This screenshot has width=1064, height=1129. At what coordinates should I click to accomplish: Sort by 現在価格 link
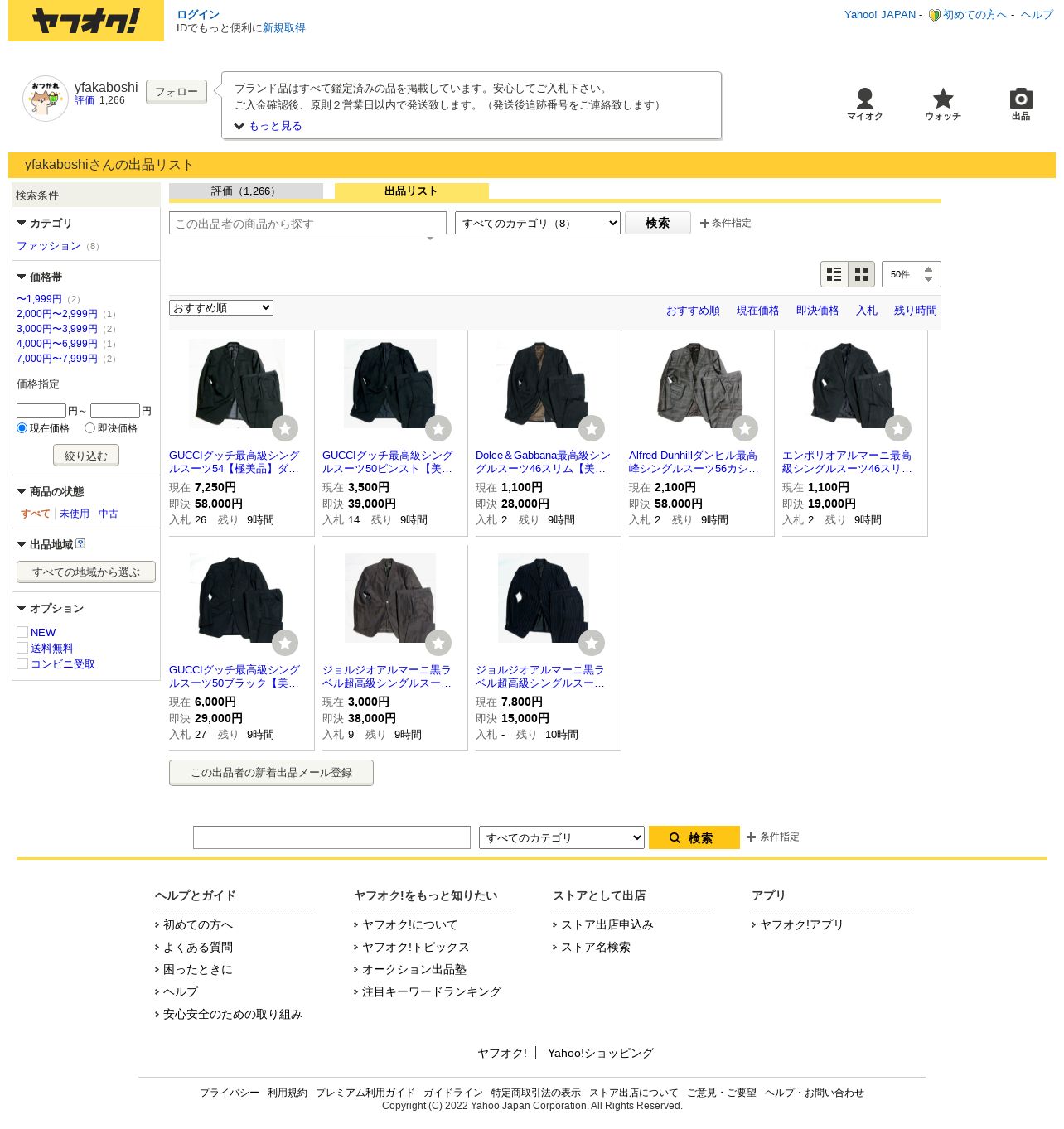tap(758, 311)
